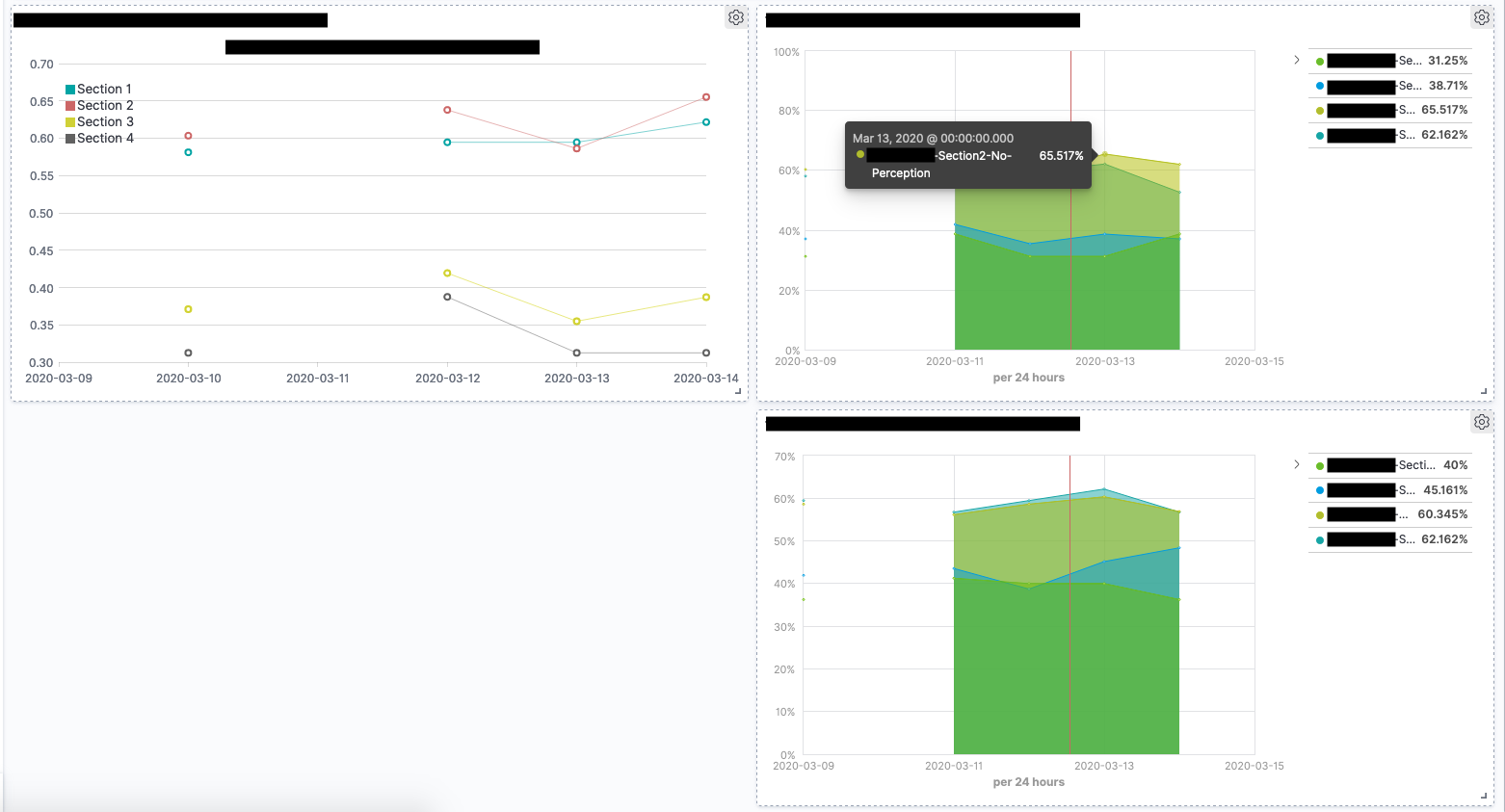The image size is (1505, 812).
Task: Click the resize handle of the top area chart
Action: (1483, 389)
